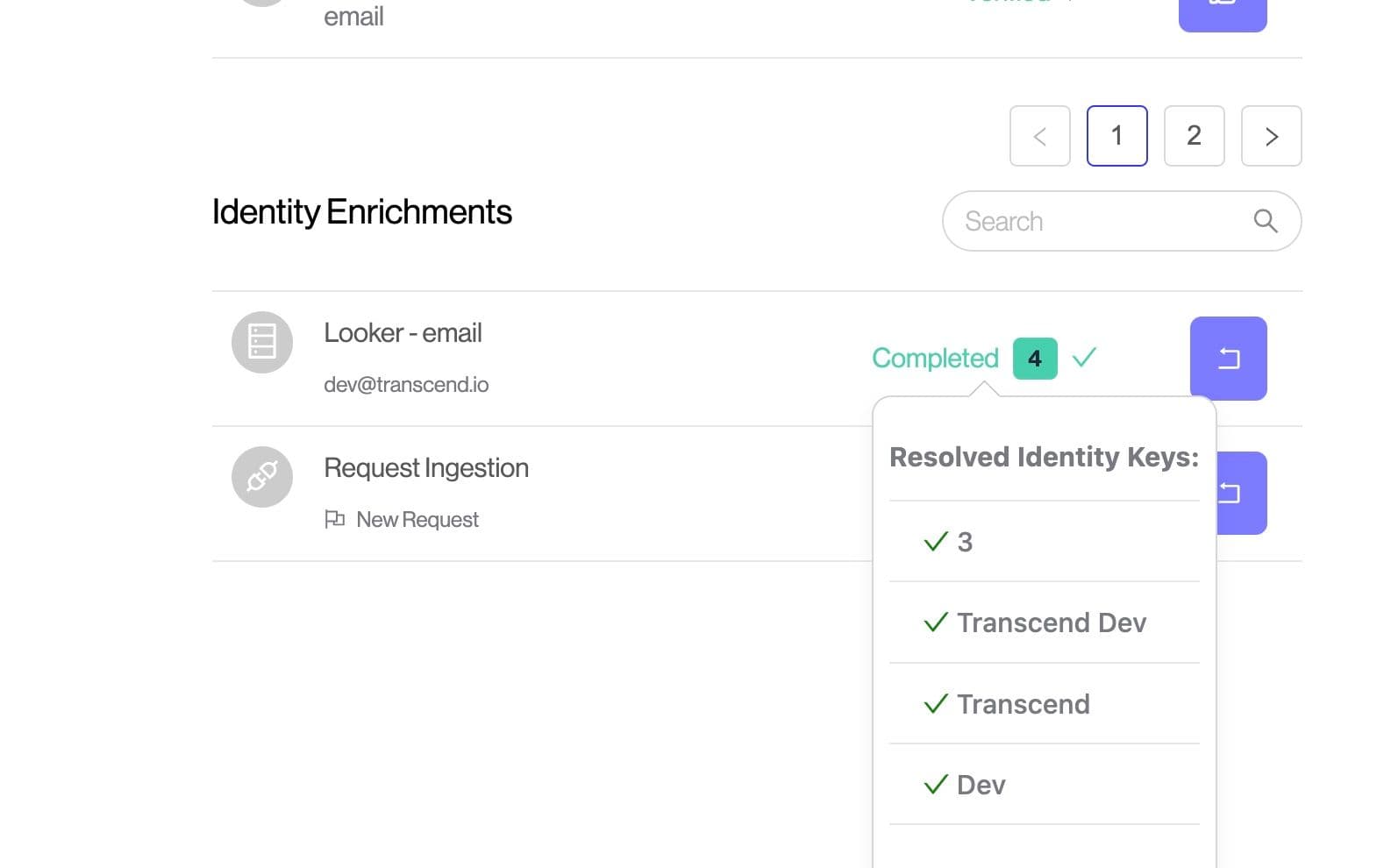Click the checkmark beside Transcend Dev key

coord(936,623)
